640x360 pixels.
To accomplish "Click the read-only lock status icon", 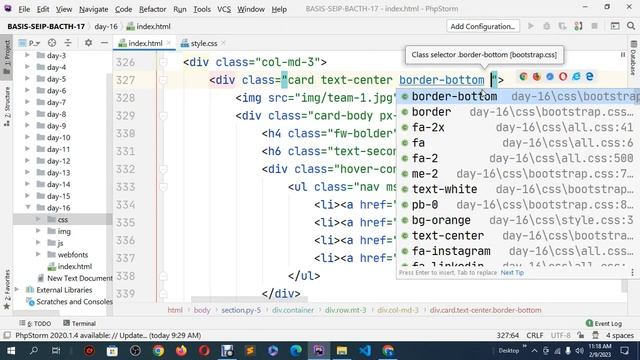I will pos(581,335).
